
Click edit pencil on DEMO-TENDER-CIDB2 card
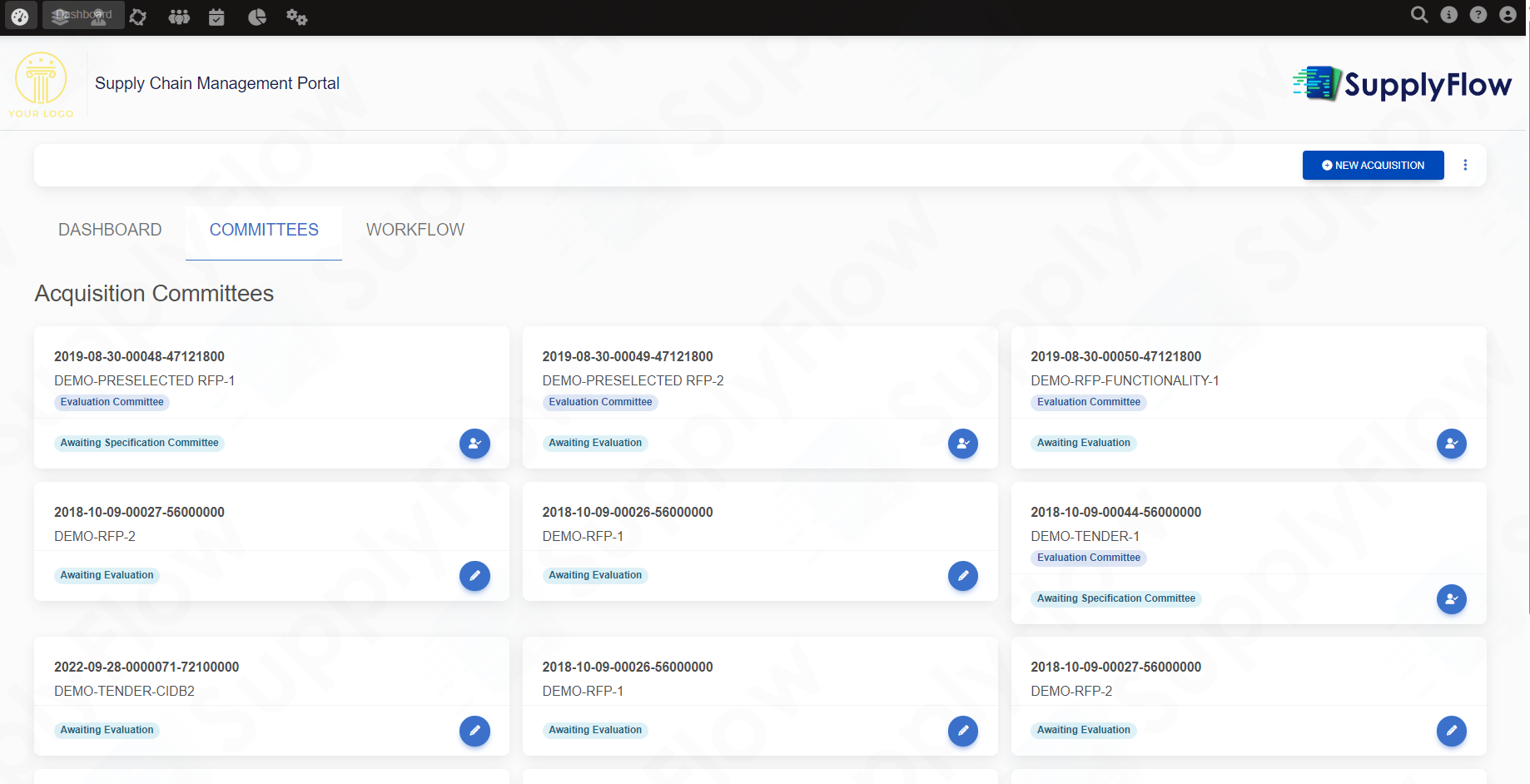click(x=474, y=731)
